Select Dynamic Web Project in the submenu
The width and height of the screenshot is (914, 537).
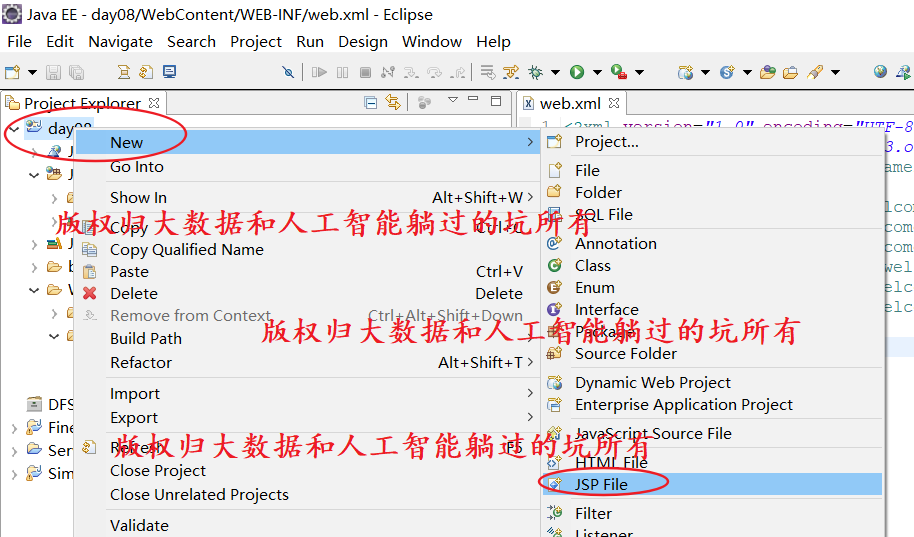712,382
